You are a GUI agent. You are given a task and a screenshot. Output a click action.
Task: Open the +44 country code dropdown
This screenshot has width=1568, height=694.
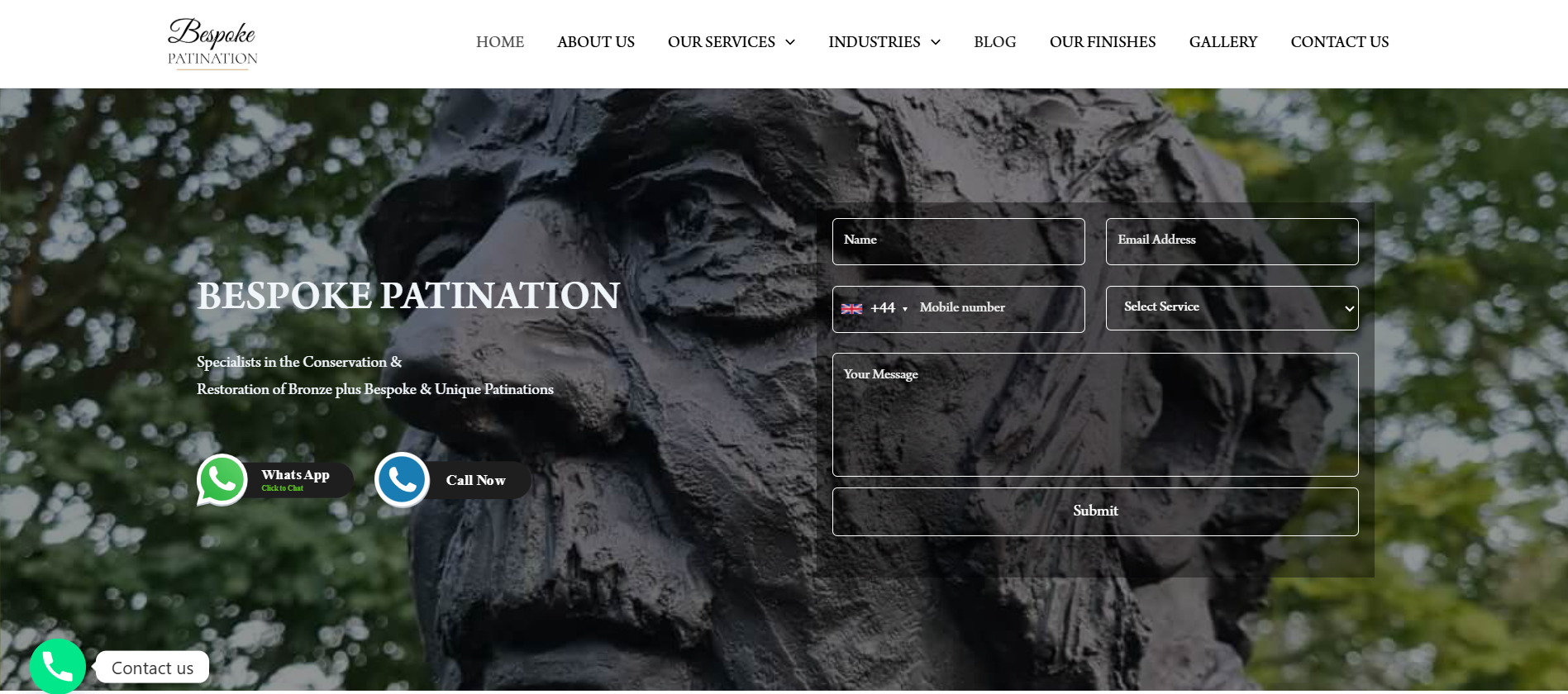point(889,308)
